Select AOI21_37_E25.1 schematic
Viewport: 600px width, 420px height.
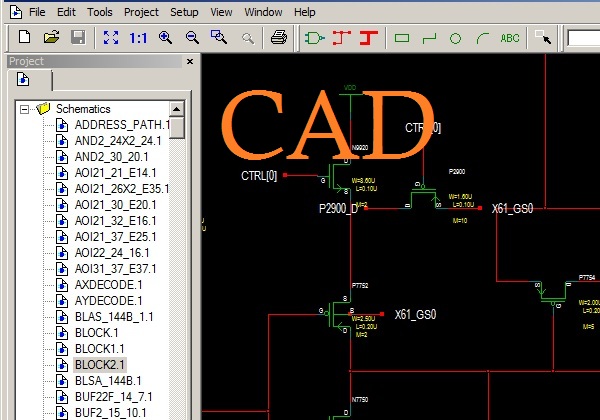click(116, 237)
